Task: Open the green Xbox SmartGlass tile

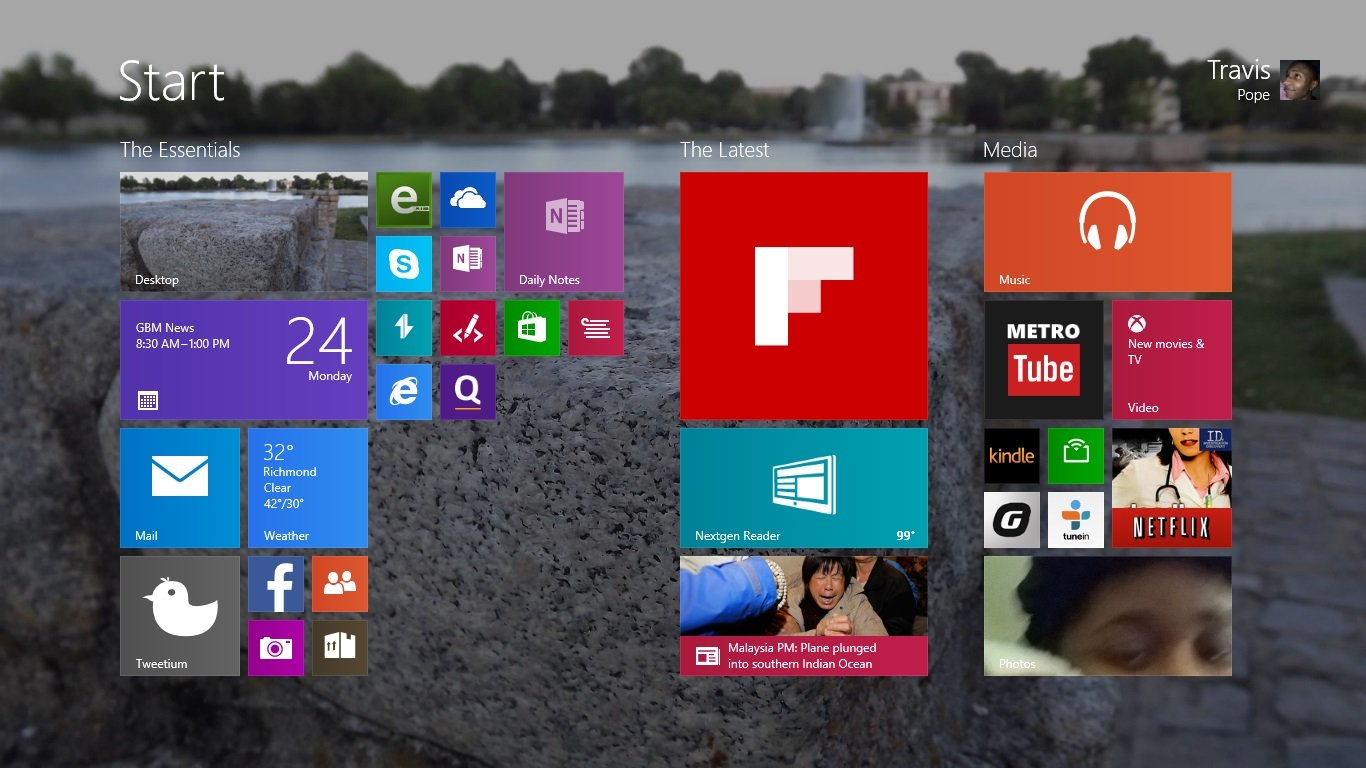Action: click(x=1076, y=456)
